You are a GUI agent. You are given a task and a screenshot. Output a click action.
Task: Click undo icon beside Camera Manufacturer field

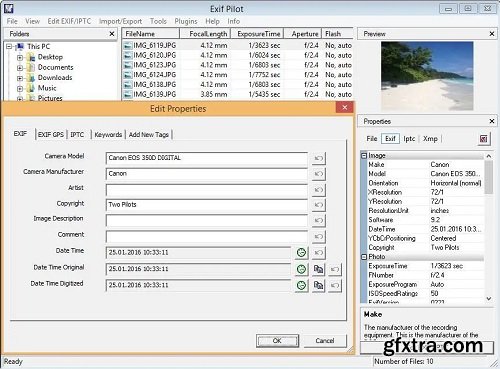point(319,174)
